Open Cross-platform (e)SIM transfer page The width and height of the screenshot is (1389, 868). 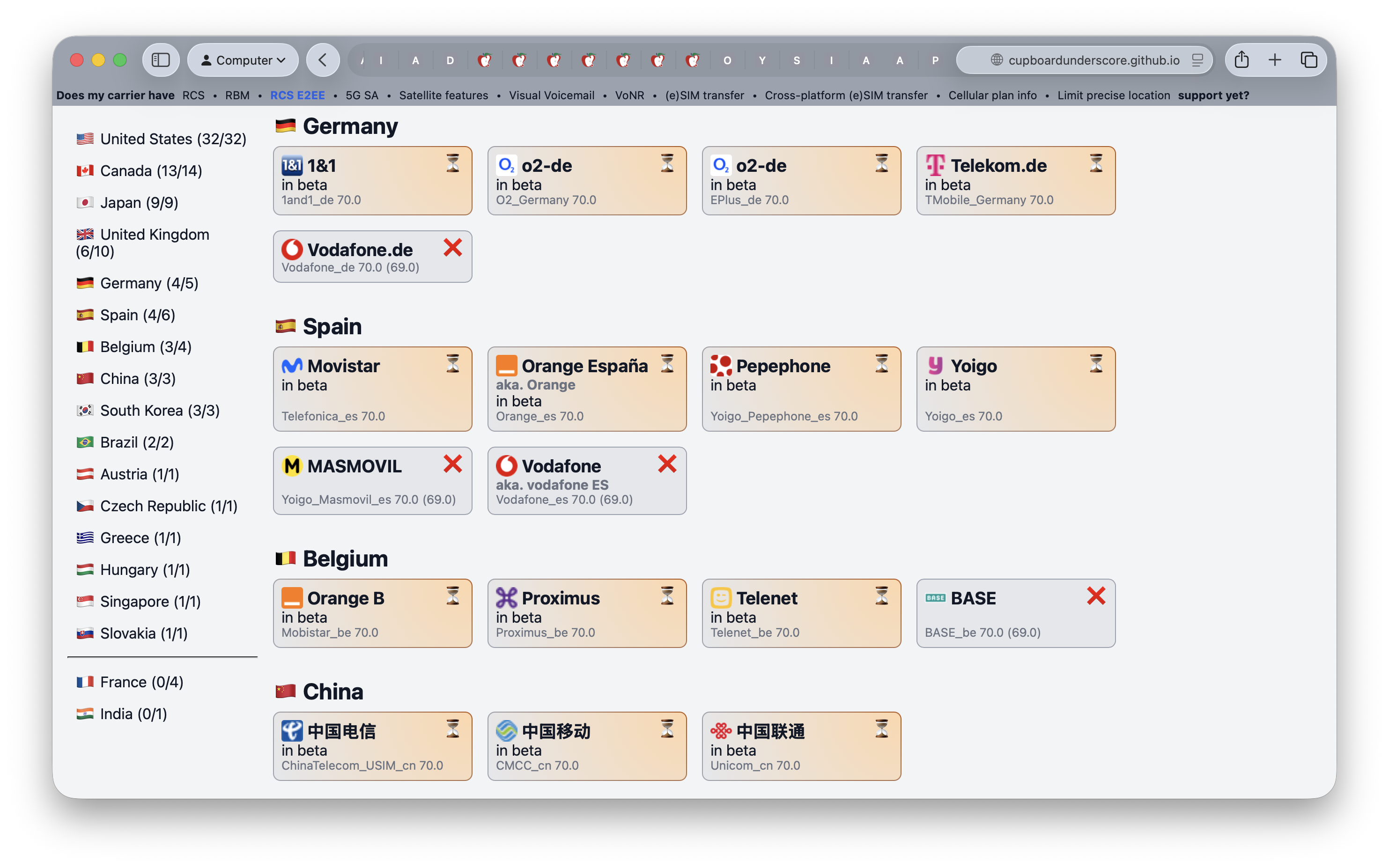[x=846, y=96]
